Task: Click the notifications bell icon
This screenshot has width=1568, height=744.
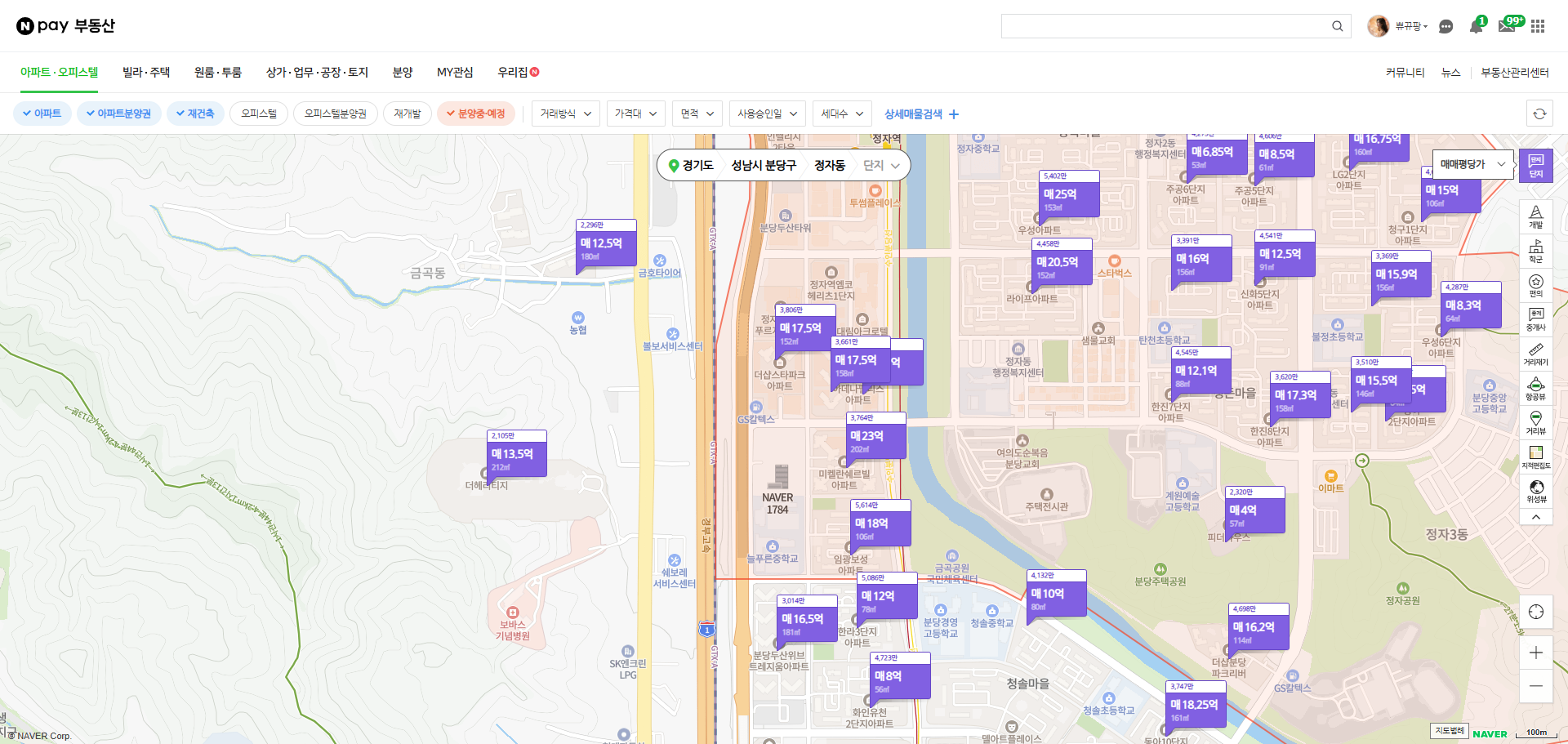Action: 1476,26
